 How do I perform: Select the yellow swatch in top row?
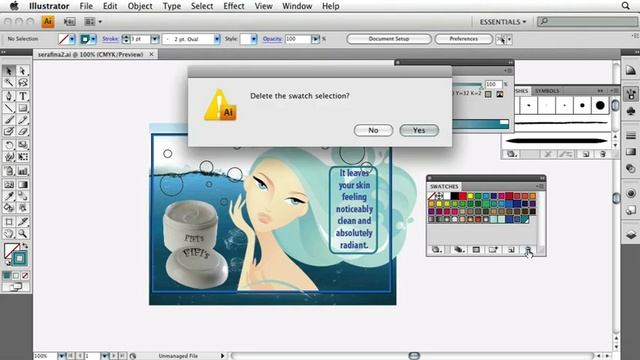pyautogui.click(x=470, y=196)
